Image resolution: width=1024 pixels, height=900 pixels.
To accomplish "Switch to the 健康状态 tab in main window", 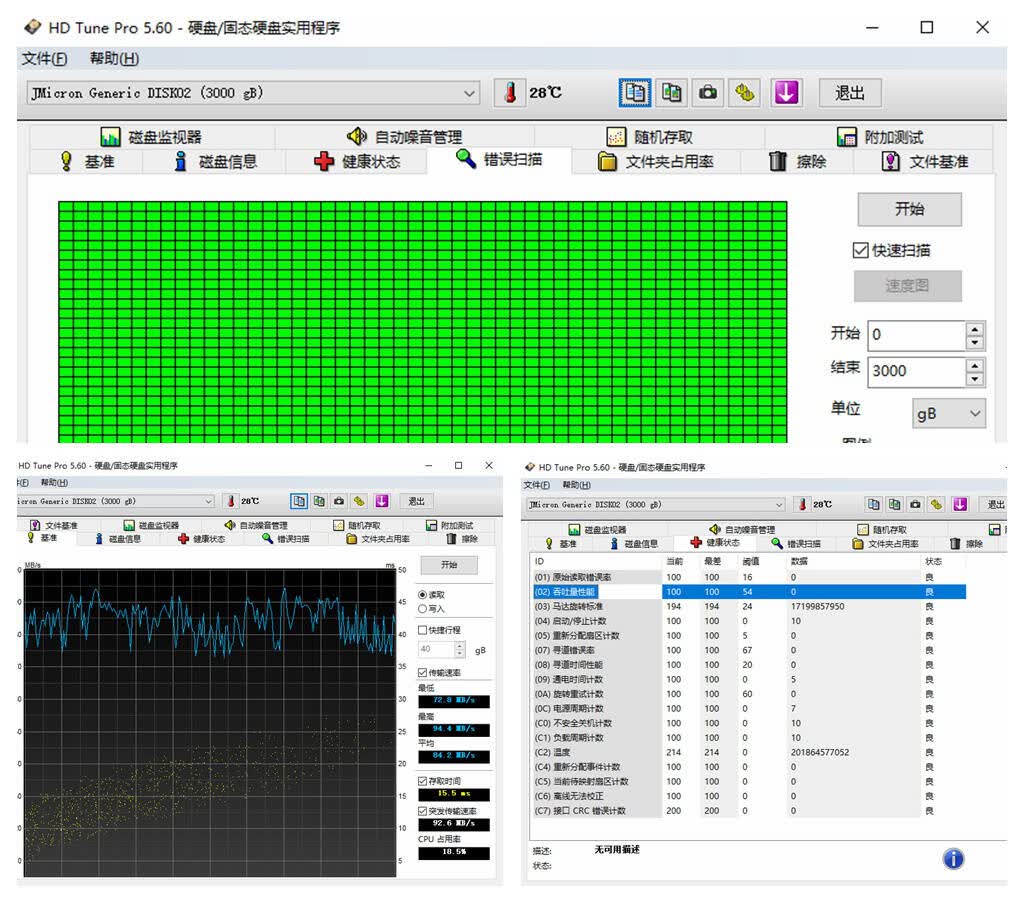I will (357, 161).
